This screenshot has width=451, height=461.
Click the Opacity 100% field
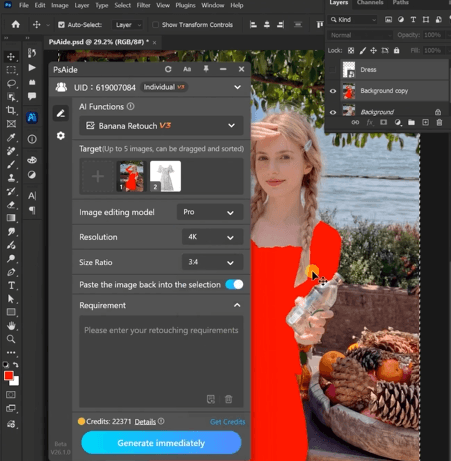(433, 35)
